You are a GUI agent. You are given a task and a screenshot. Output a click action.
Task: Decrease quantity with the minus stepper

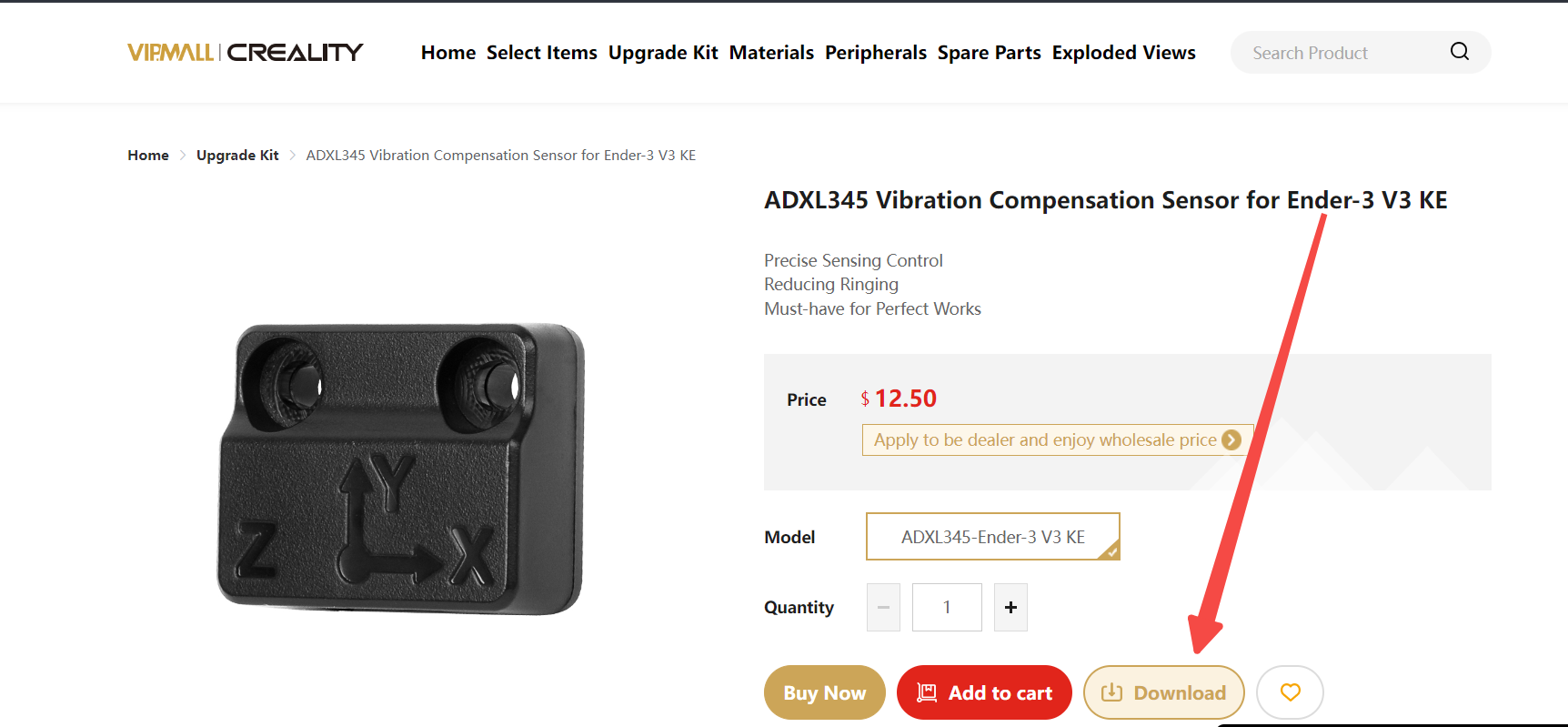tap(882, 607)
